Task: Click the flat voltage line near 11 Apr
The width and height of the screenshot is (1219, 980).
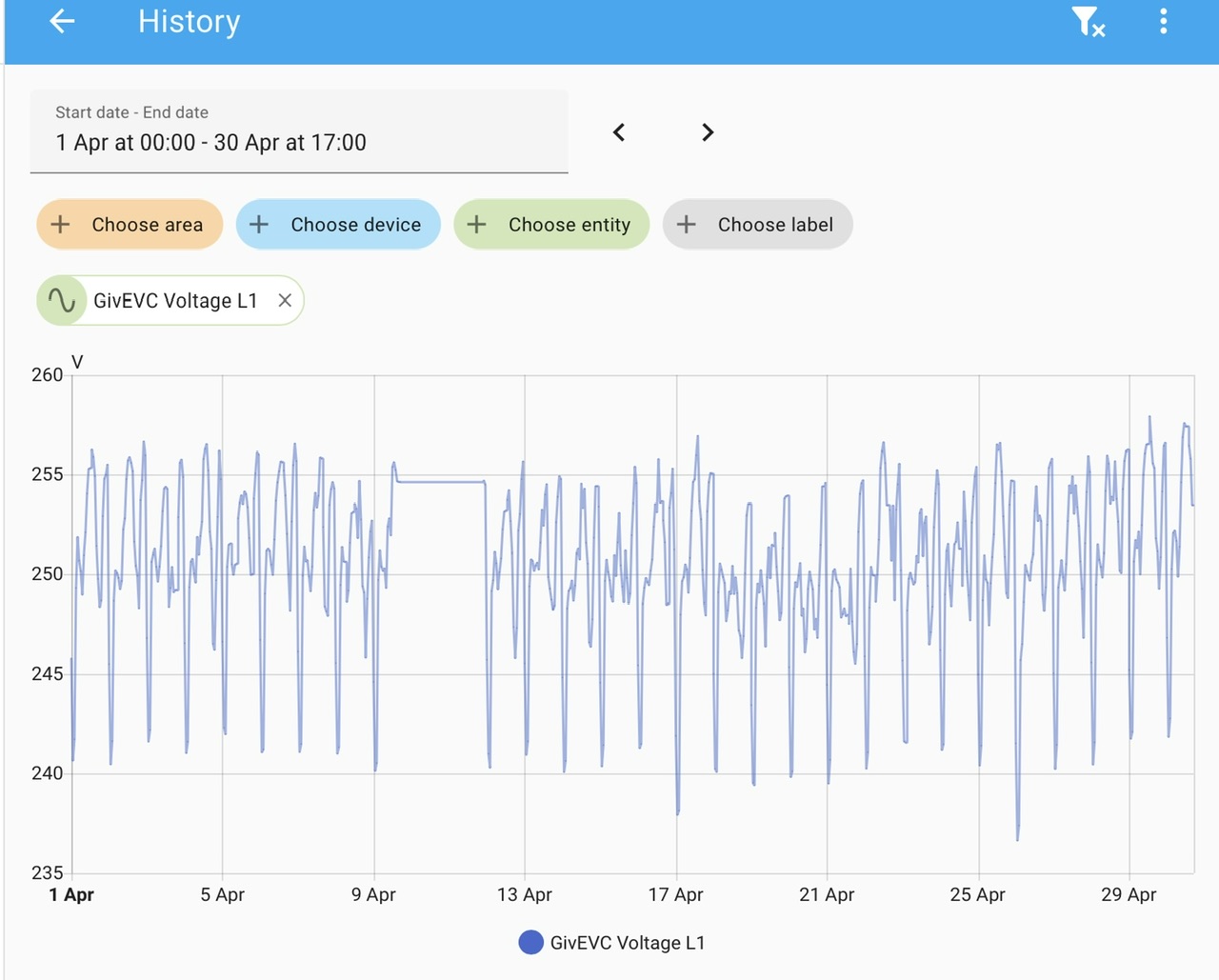Action: 441,482
